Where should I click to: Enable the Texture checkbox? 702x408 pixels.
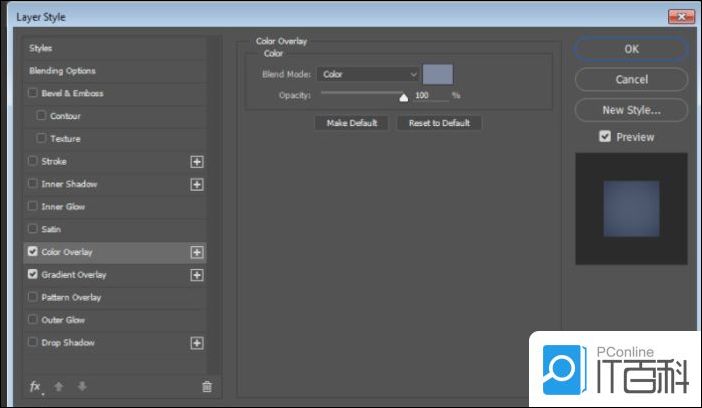[41, 138]
